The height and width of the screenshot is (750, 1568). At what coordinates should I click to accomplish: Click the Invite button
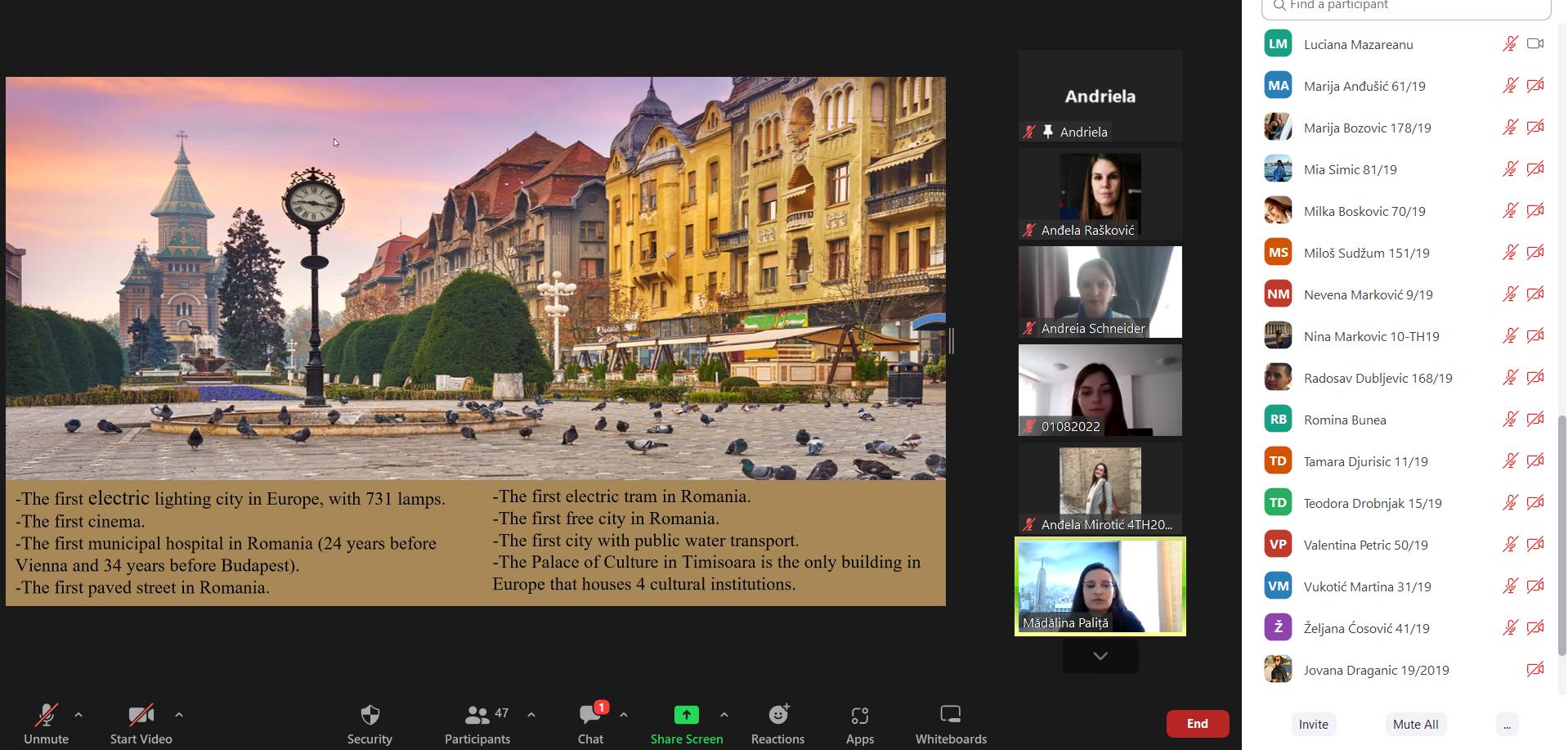[1313, 724]
